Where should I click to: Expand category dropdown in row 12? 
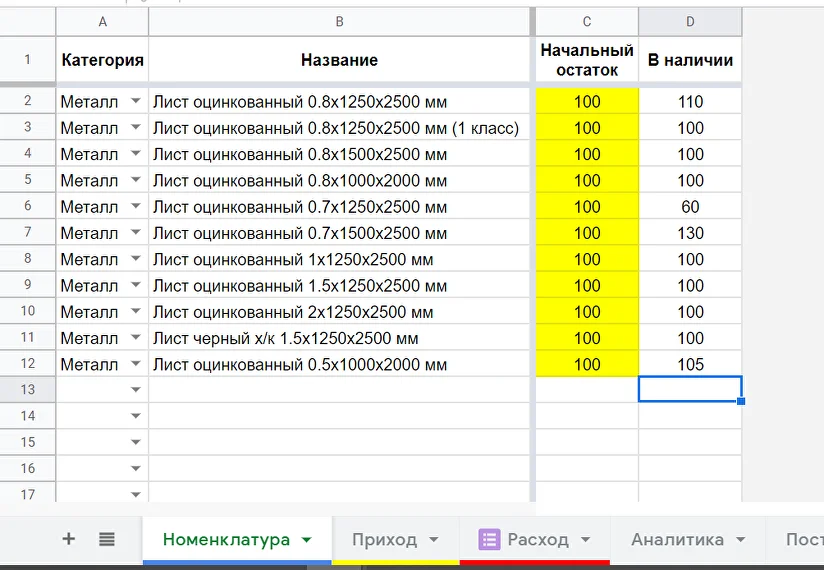[x=136, y=364]
